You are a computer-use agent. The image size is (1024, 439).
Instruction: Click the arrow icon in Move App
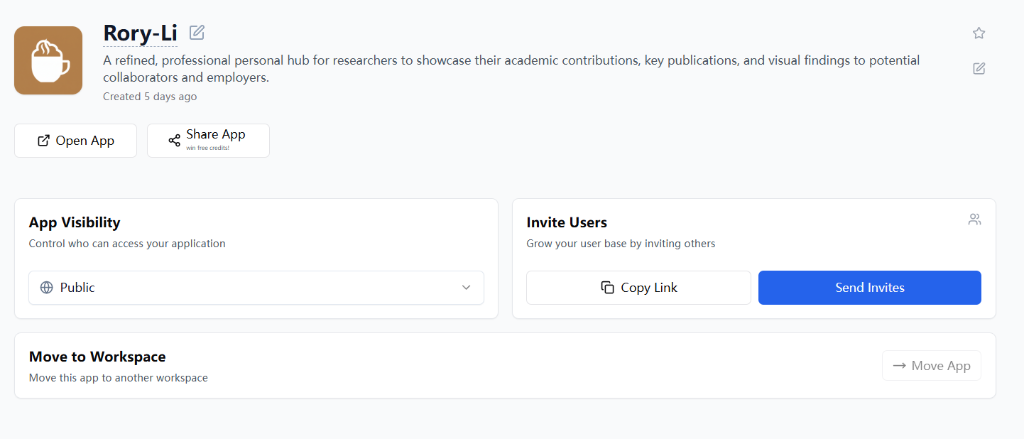pos(899,366)
